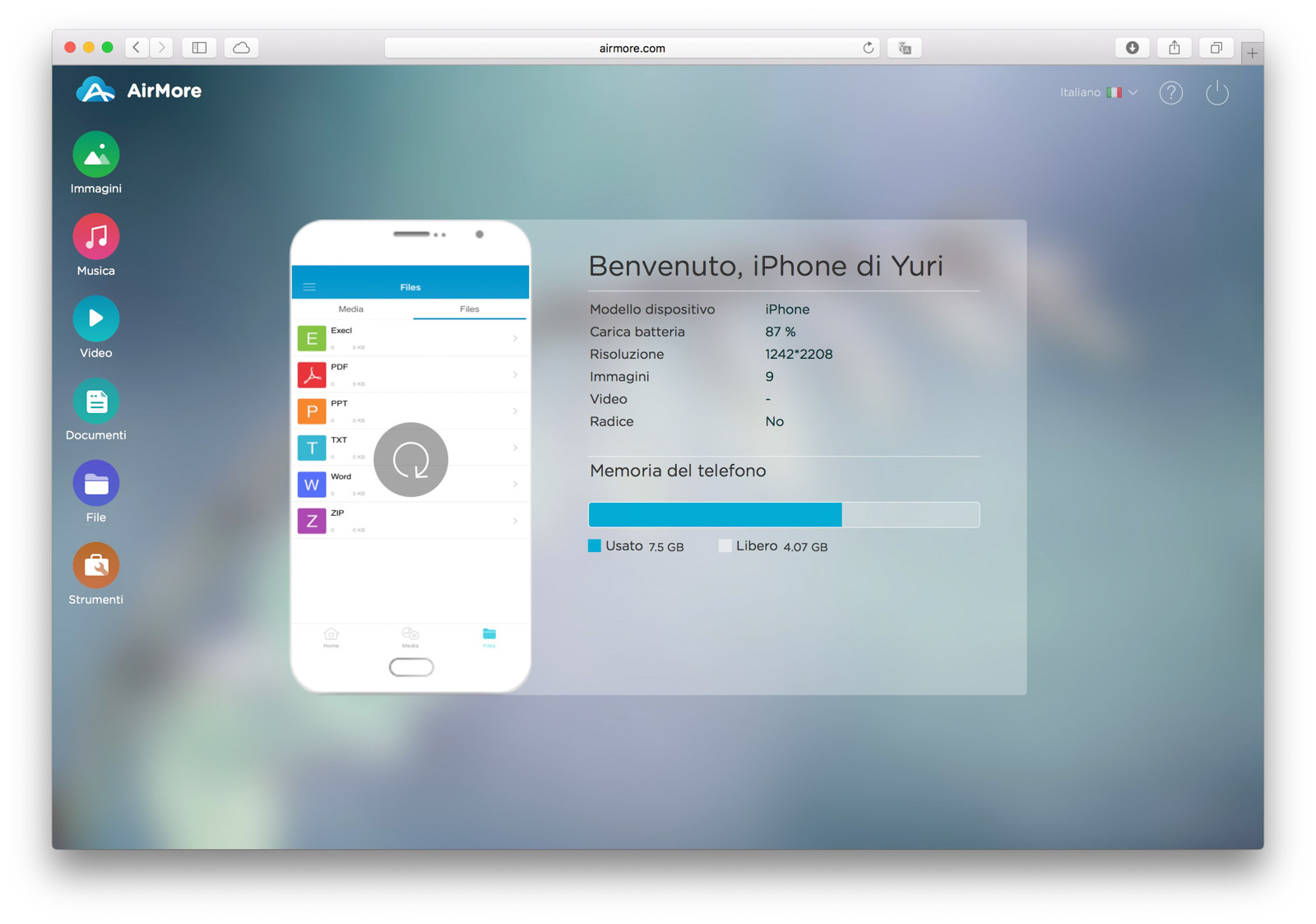Click the resolution value "1242*2208"
1316x924 pixels.
(799, 354)
